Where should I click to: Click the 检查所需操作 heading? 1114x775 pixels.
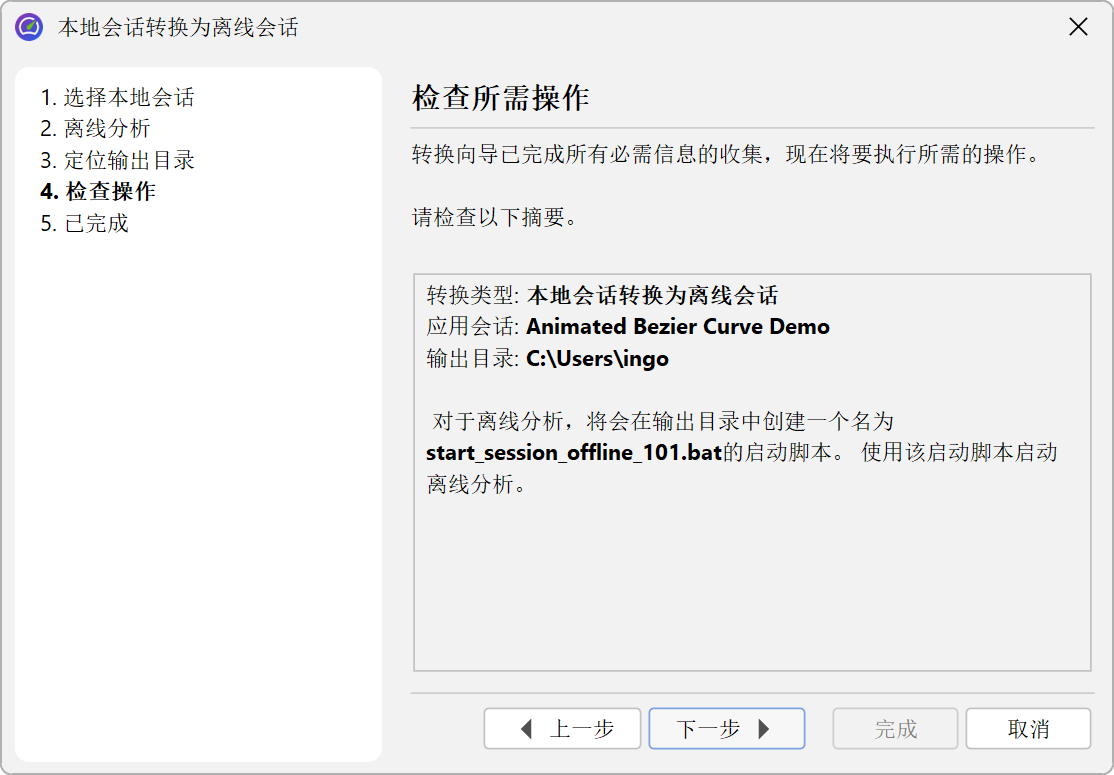pos(500,97)
